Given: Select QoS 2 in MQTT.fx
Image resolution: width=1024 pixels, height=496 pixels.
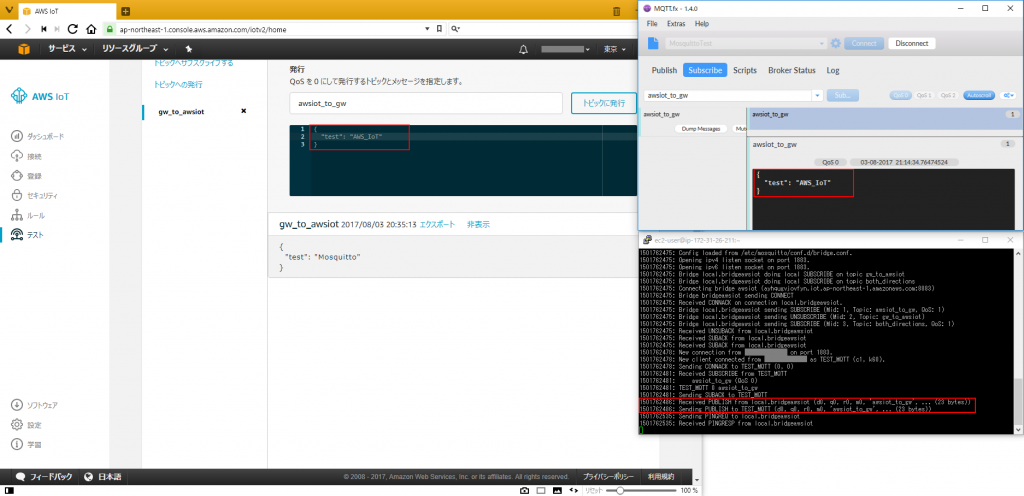Looking at the screenshot, I should pos(948,95).
